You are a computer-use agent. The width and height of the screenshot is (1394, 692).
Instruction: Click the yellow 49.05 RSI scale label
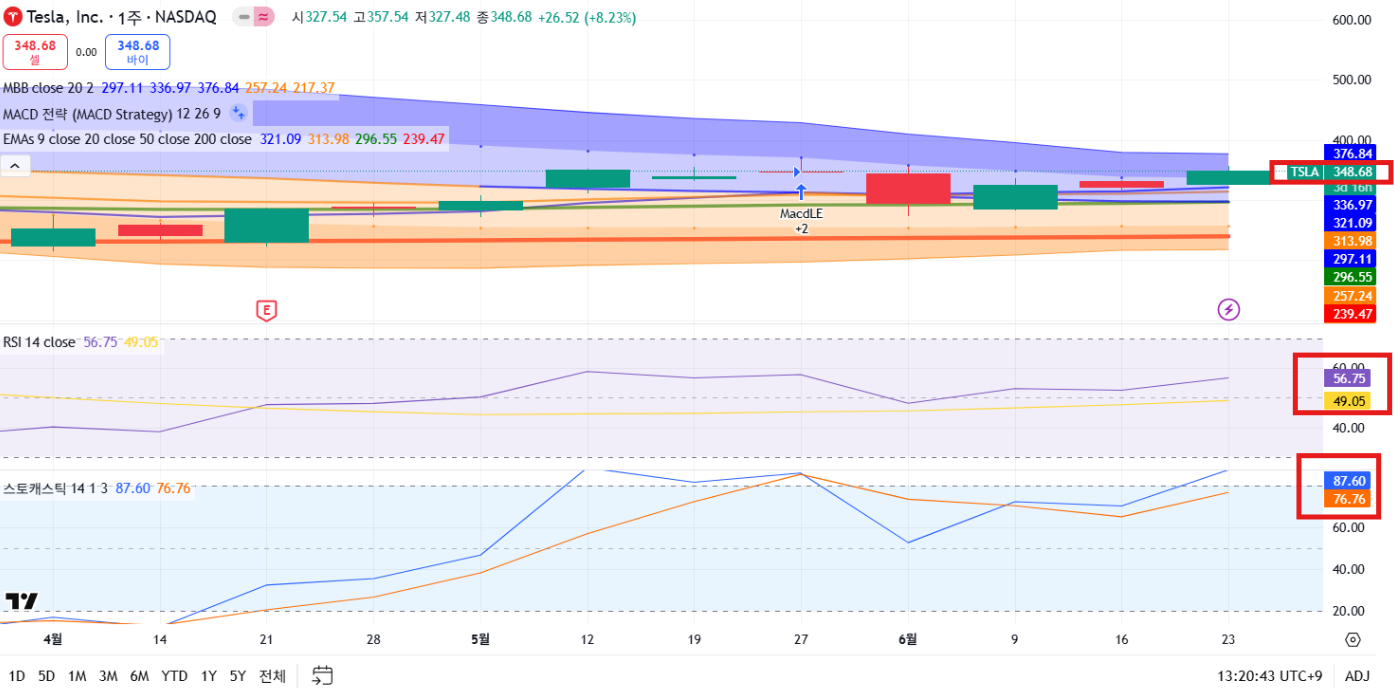click(1349, 400)
